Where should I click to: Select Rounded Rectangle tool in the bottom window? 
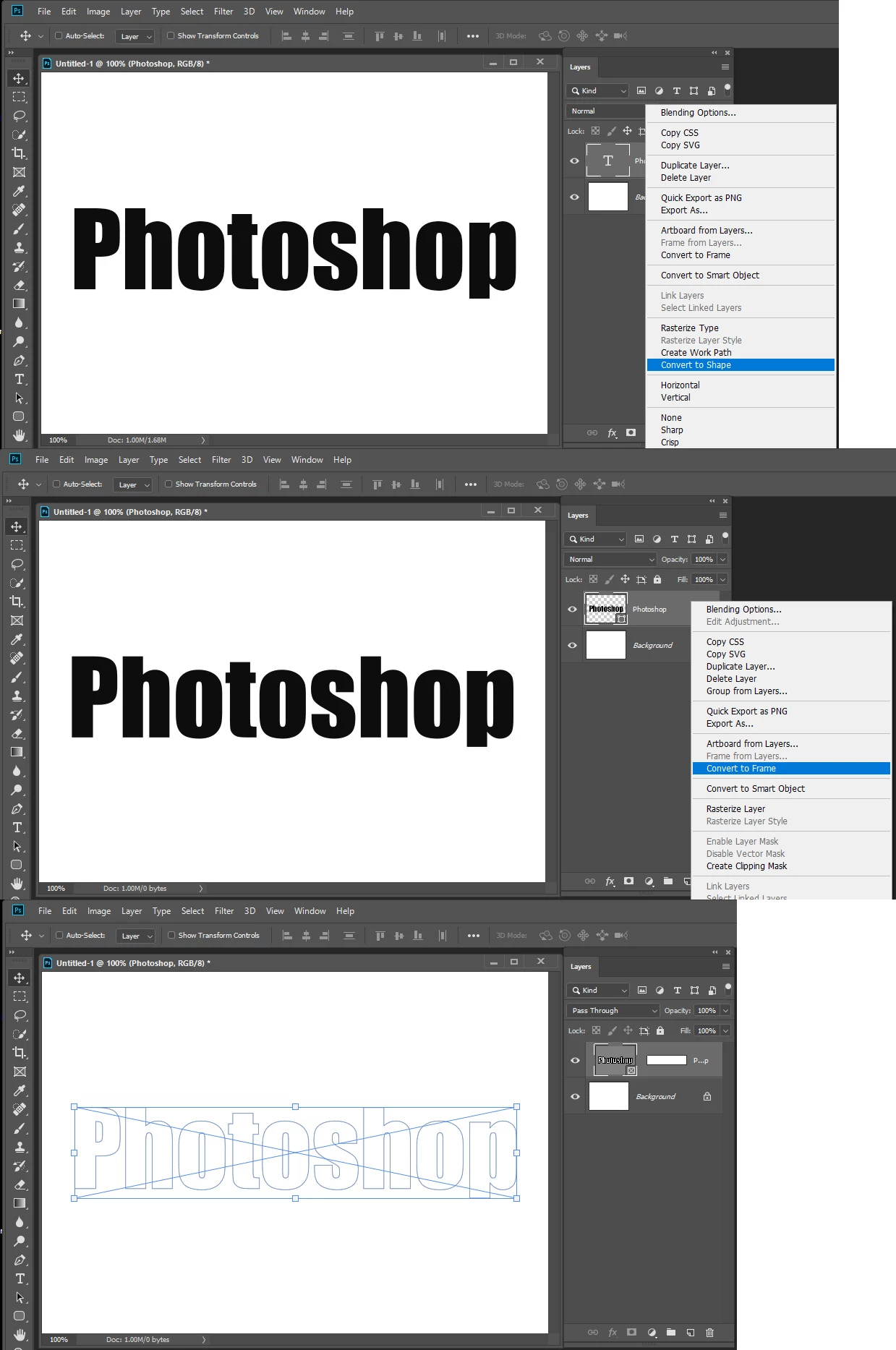pyautogui.click(x=20, y=1316)
